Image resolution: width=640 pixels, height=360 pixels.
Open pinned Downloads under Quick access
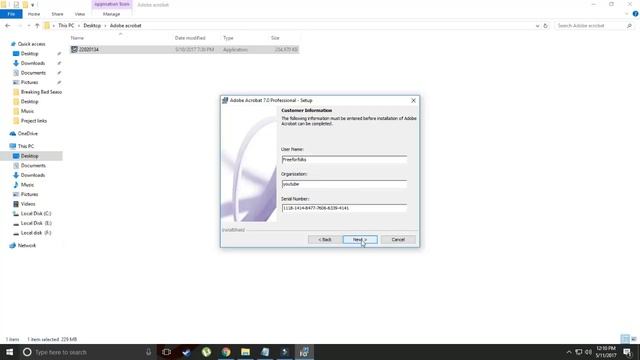[33, 63]
